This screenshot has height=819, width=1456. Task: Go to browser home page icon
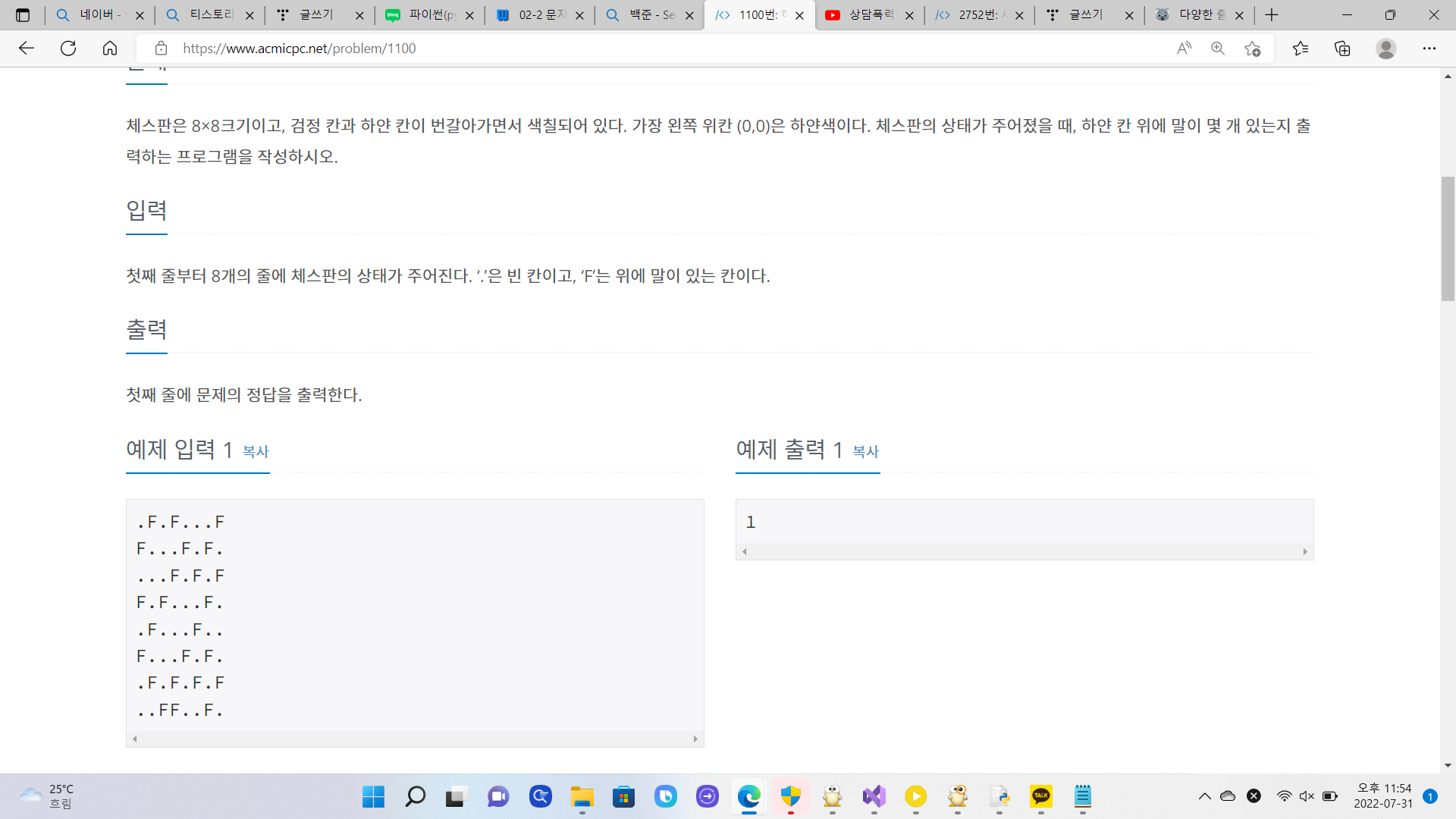110,49
